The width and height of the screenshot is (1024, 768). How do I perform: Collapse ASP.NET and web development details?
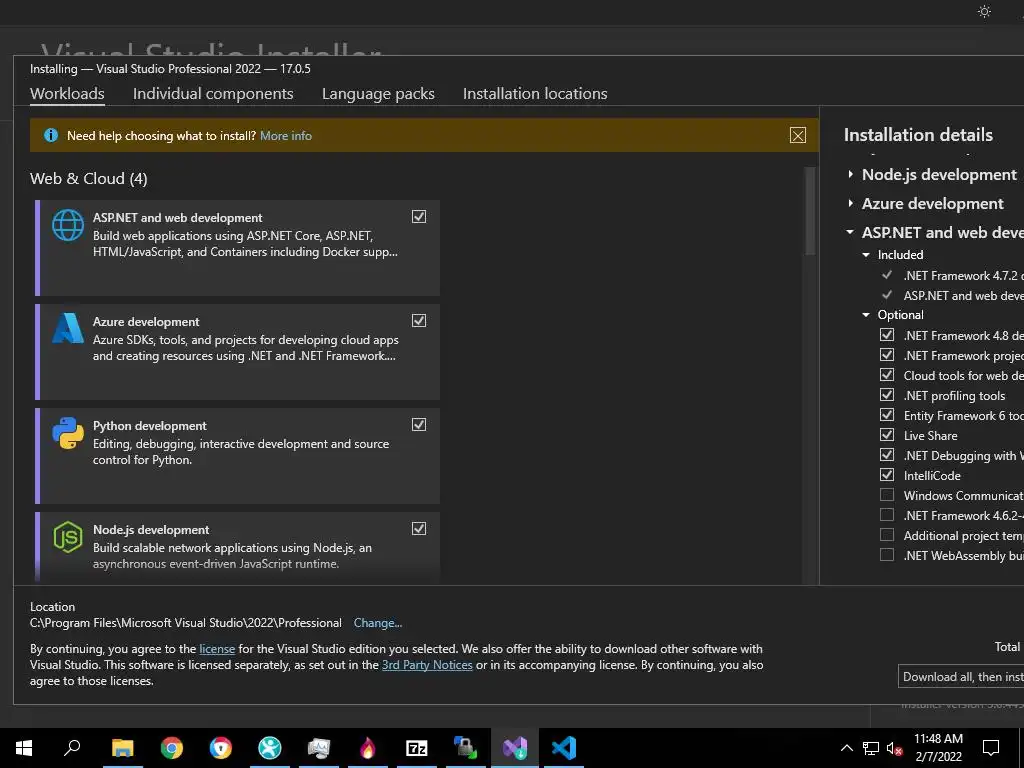click(x=850, y=232)
